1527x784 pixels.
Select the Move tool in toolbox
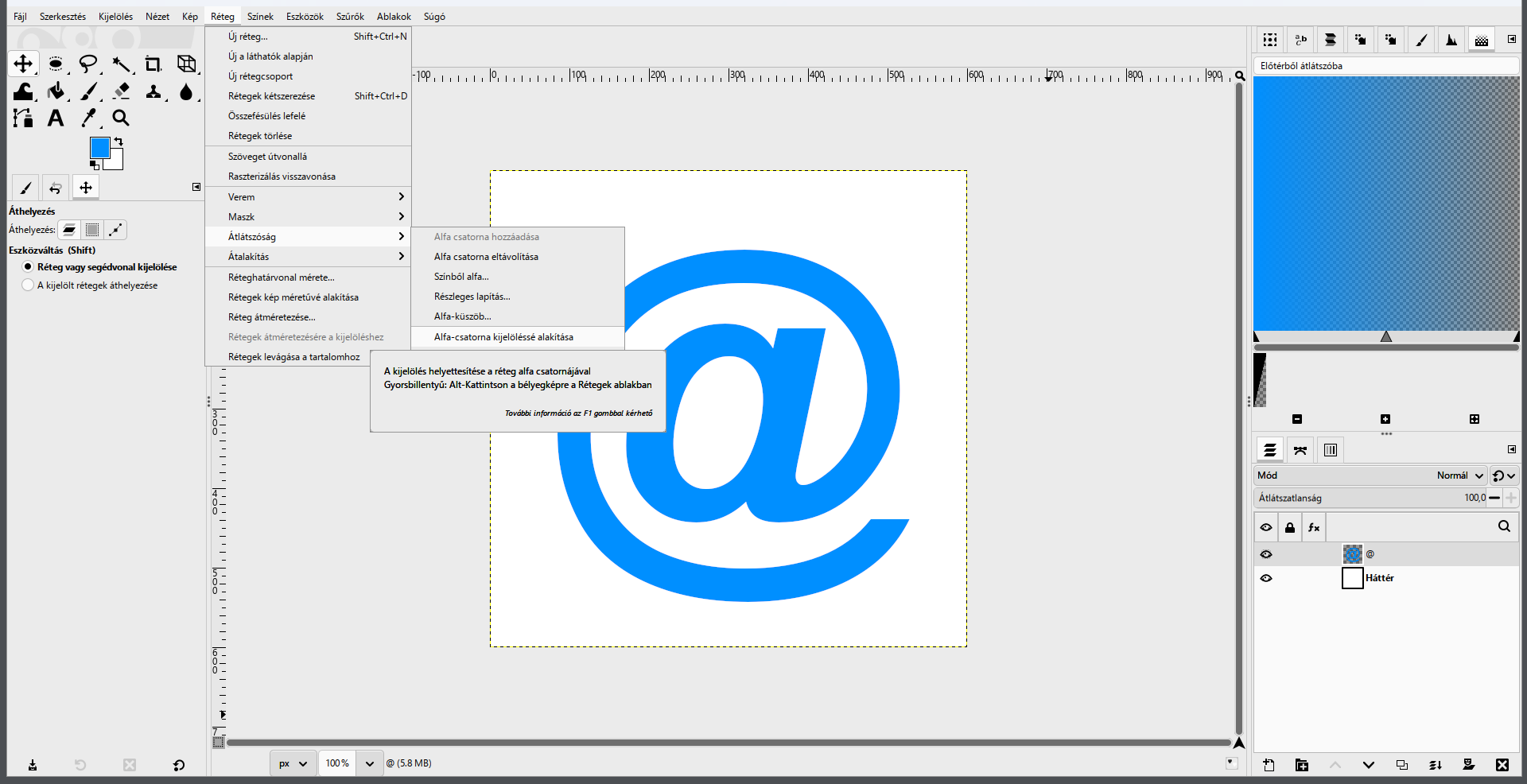23,64
